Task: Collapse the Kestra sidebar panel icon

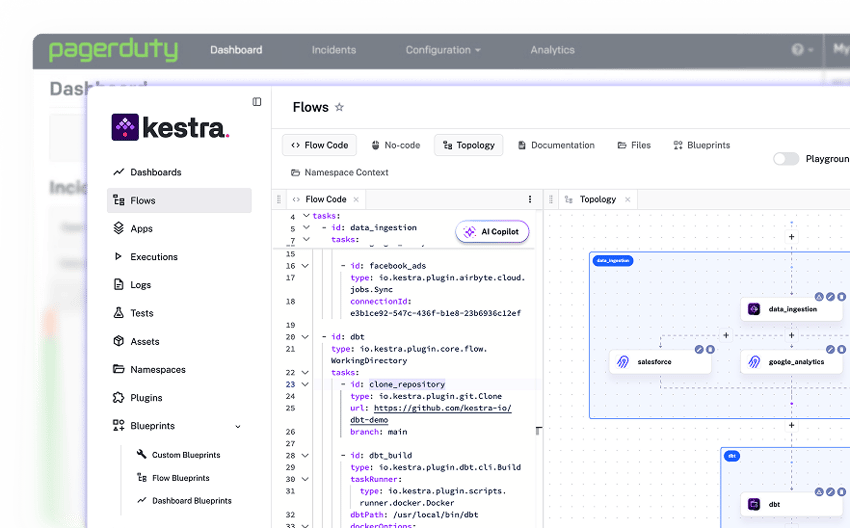Action: tap(257, 102)
